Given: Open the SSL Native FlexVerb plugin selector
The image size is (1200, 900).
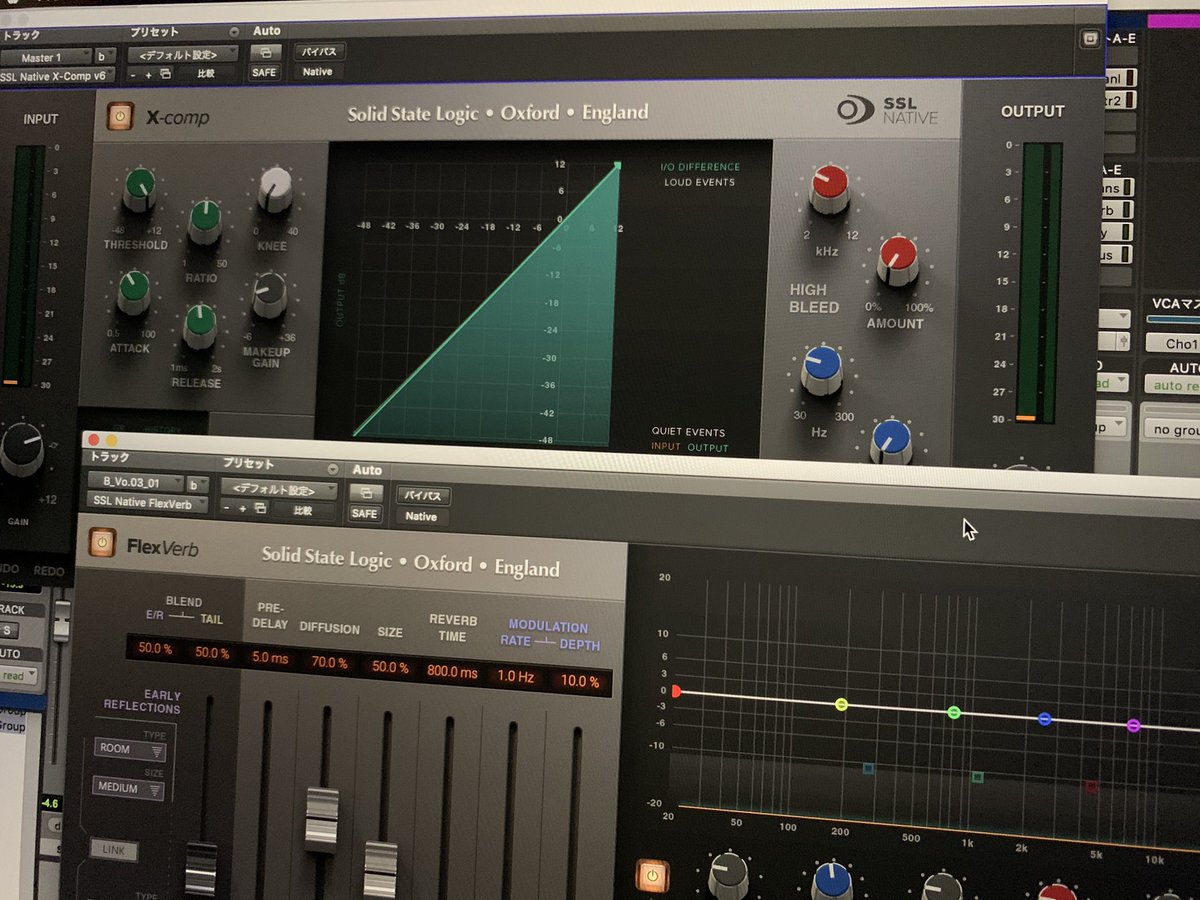Looking at the screenshot, I should tap(147, 503).
